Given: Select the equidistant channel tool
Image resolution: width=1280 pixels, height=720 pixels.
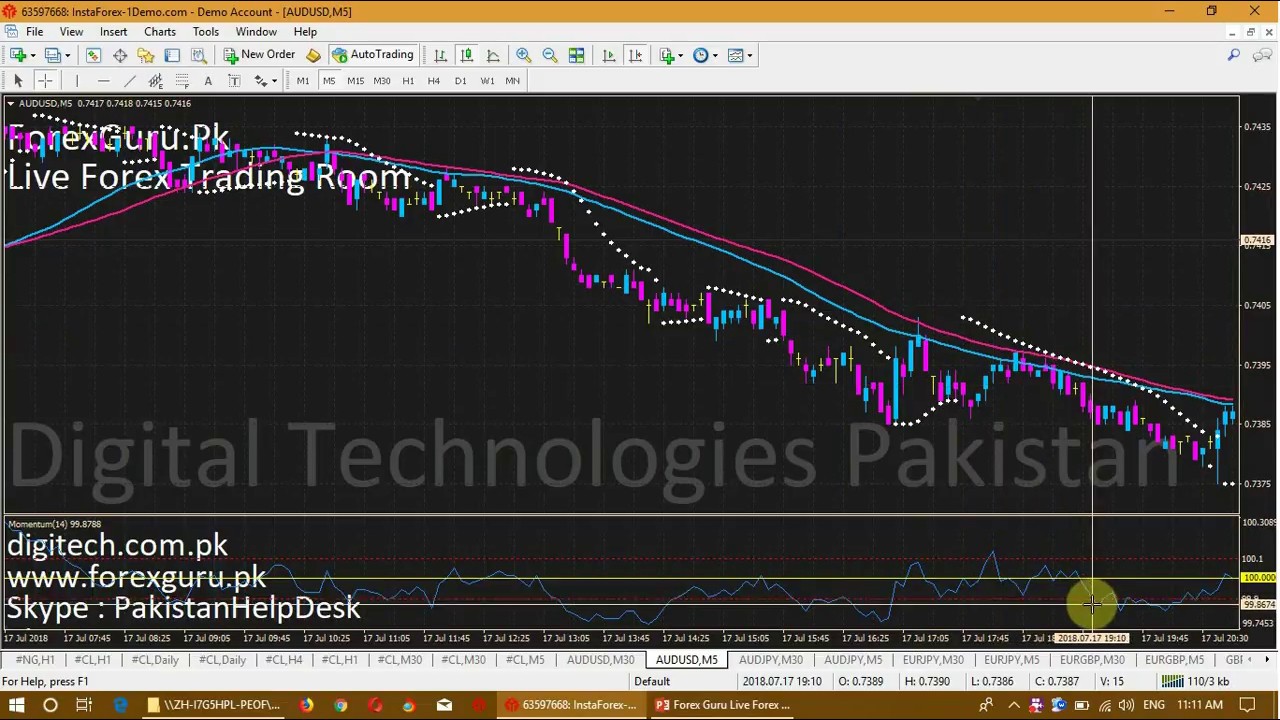Looking at the screenshot, I should click(155, 80).
